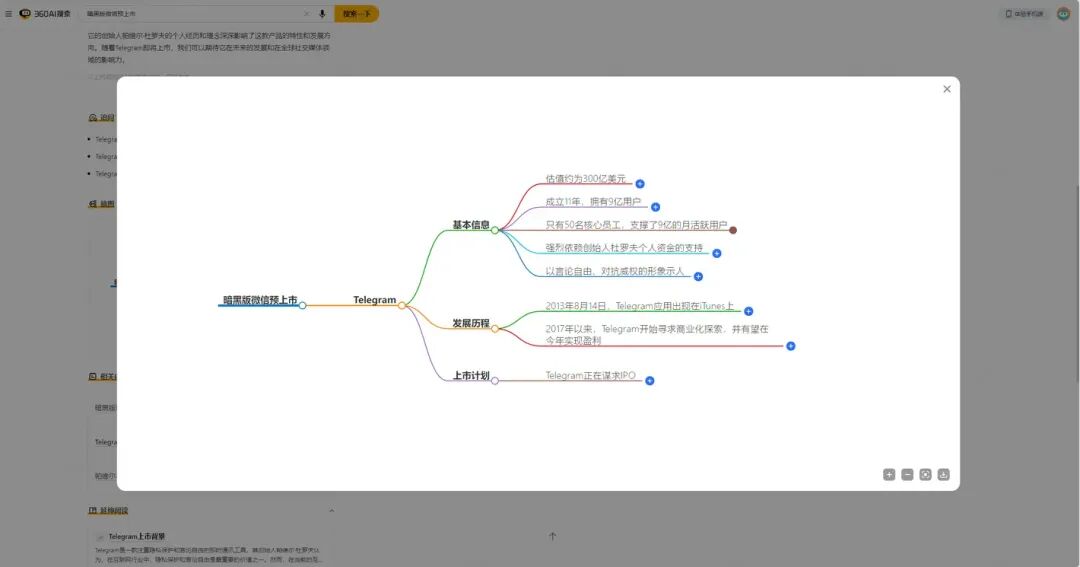Open the mobile version button at top right
This screenshot has width=1080, height=567.
point(1024,14)
